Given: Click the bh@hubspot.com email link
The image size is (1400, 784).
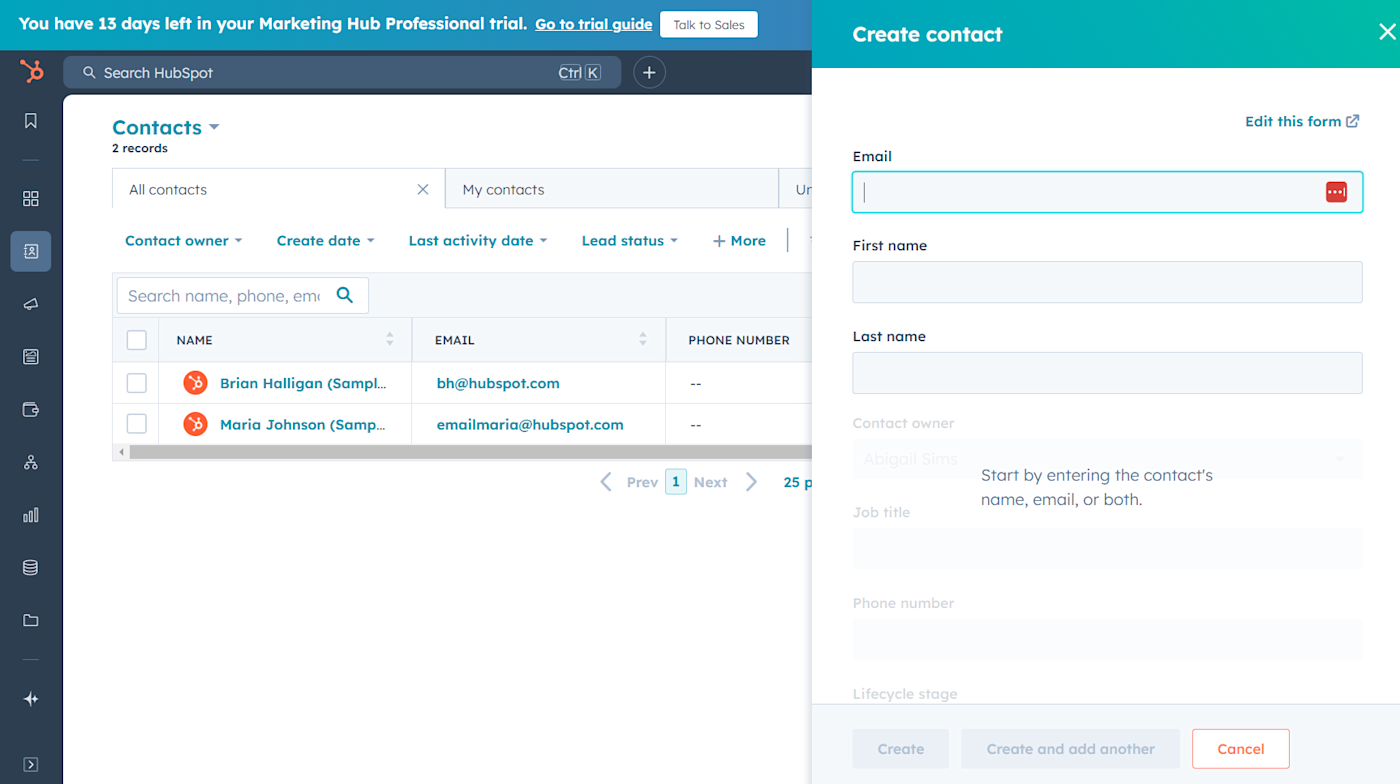Looking at the screenshot, I should click(x=498, y=383).
